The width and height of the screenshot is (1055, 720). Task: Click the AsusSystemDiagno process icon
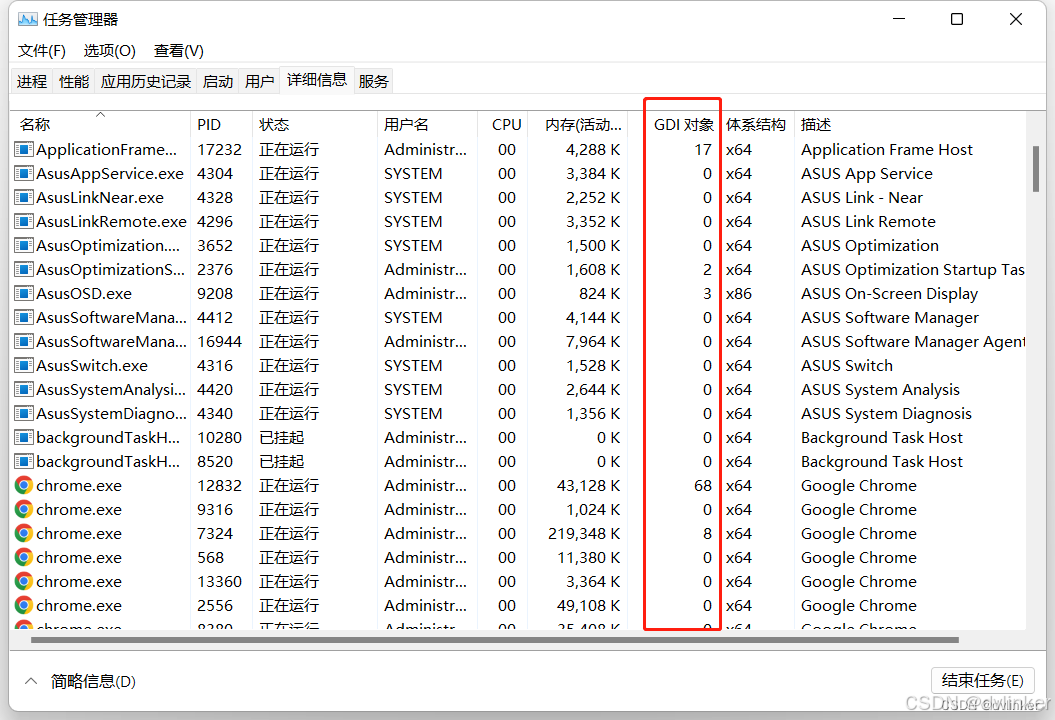[24, 413]
